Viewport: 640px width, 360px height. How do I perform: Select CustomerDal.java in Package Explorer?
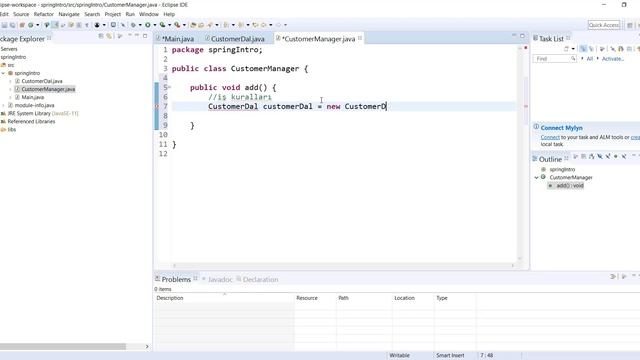[42, 81]
